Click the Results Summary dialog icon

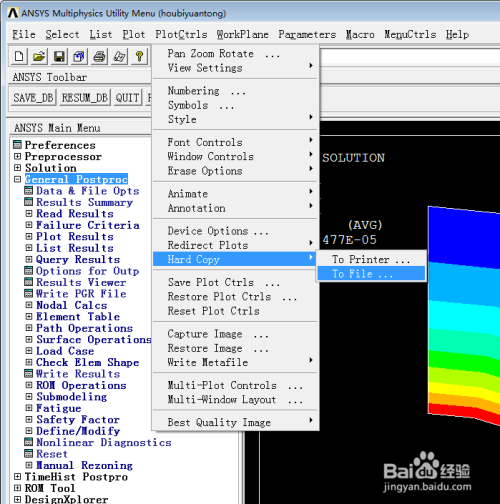click(x=29, y=202)
